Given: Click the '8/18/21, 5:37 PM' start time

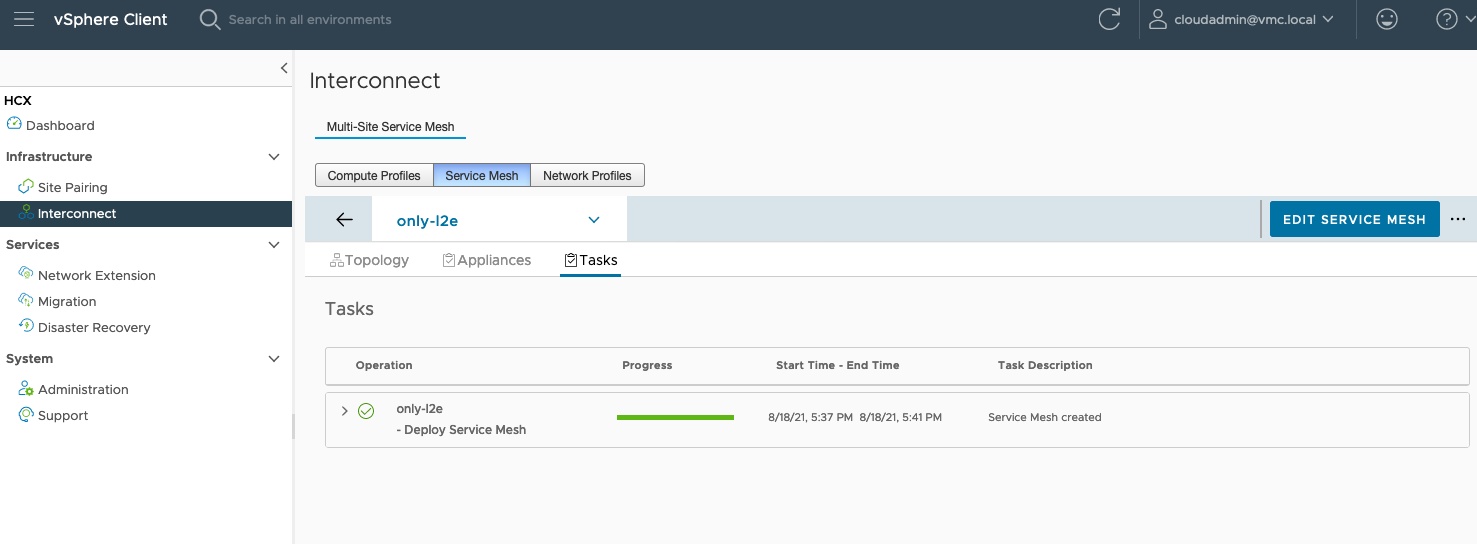Looking at the screenshot, I should click(811, 417).
